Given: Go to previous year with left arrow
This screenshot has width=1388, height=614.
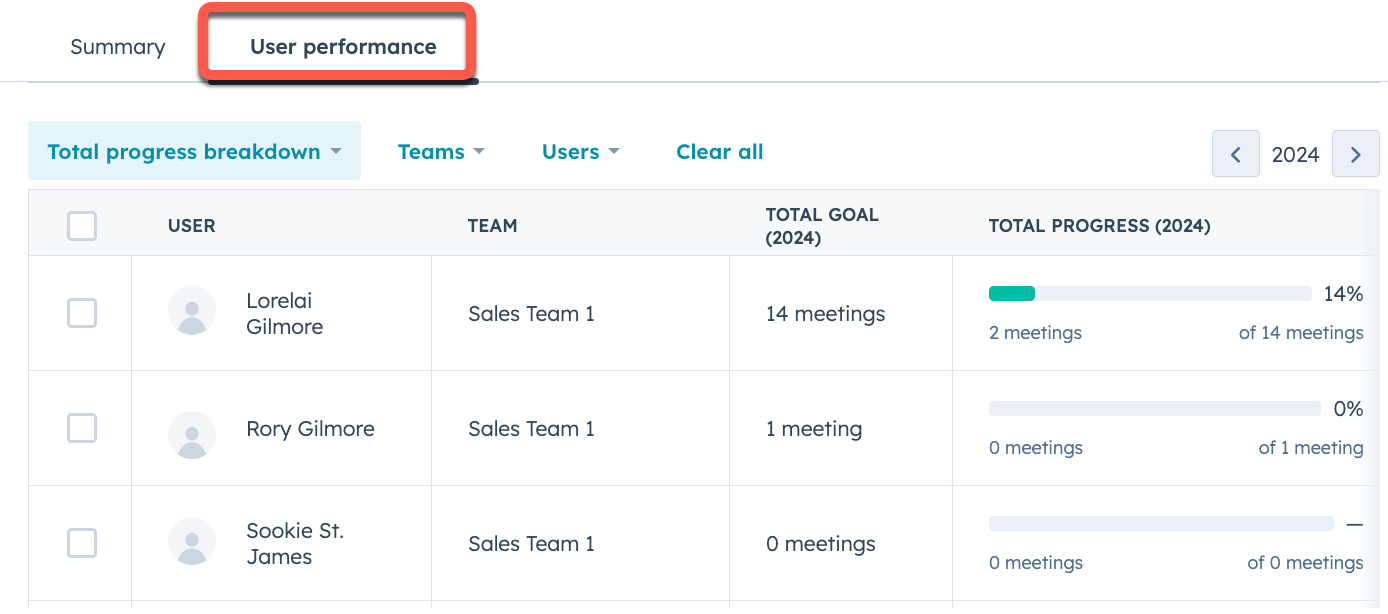Looking at the screenshot, I should tap(1235, 154).
